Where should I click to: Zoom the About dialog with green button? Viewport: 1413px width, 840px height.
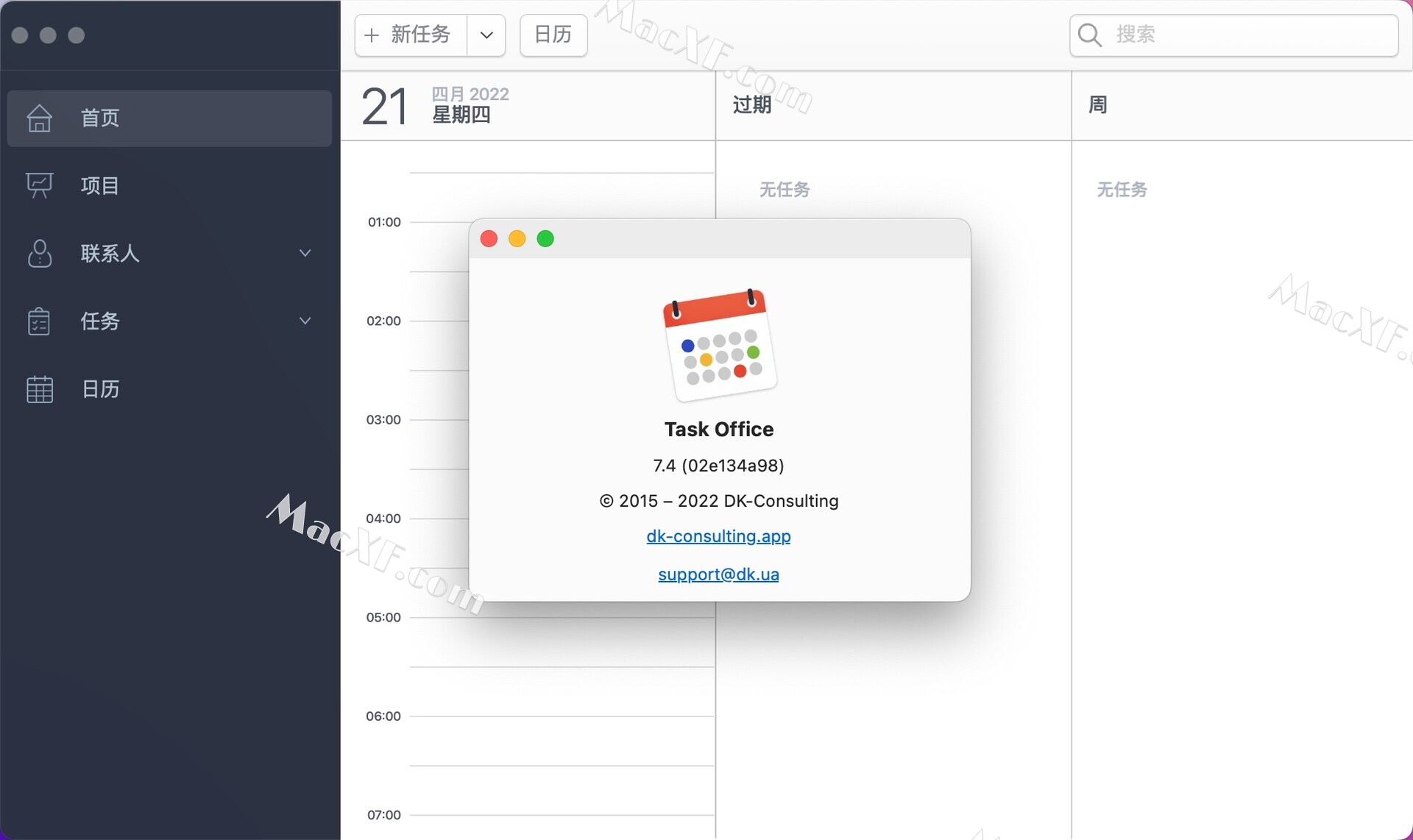click(545, 238)
